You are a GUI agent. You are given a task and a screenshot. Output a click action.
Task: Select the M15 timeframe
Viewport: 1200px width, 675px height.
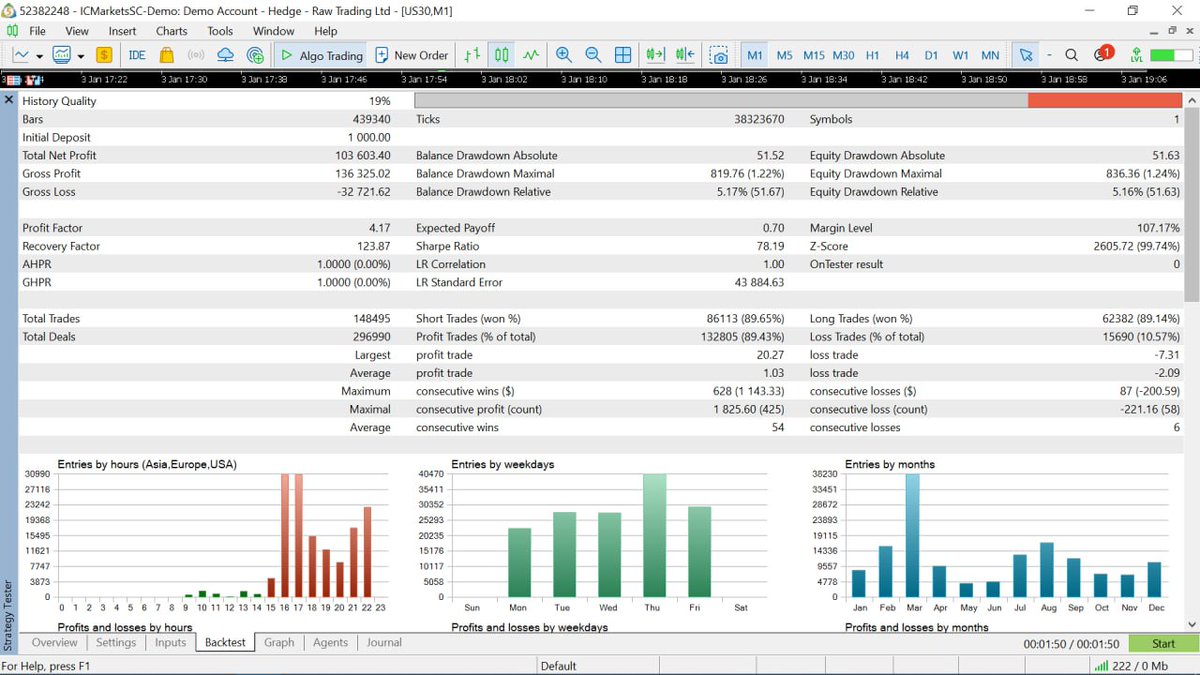point(814,55)
